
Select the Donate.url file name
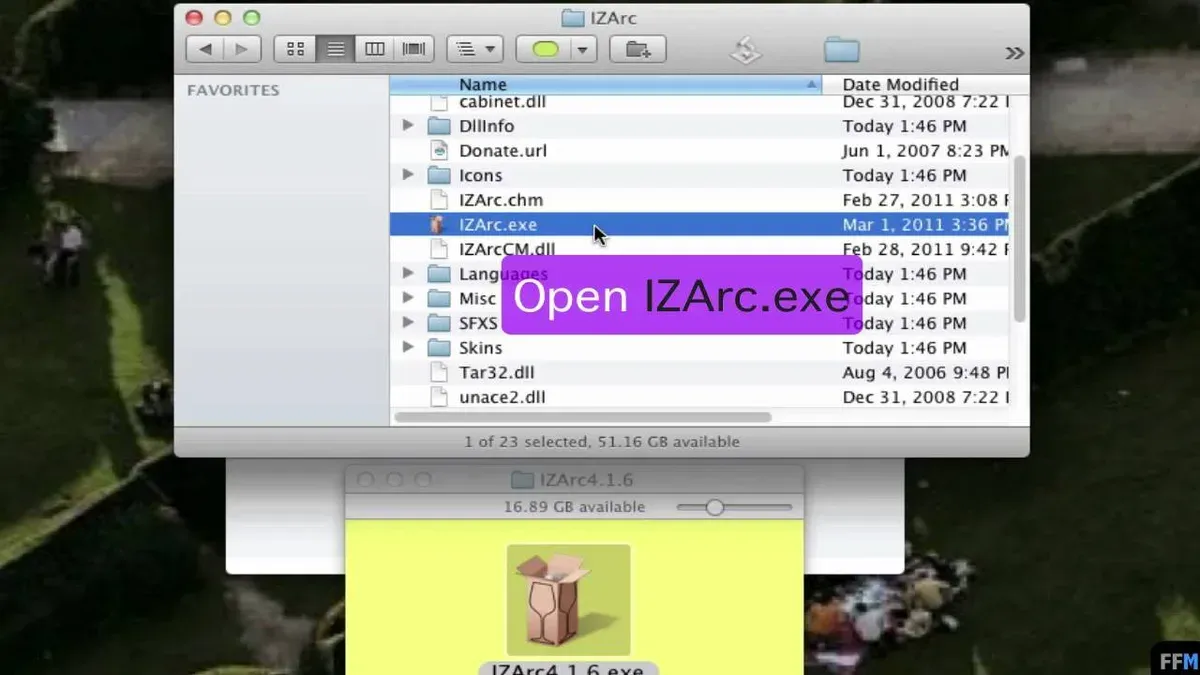click(503, 151)
